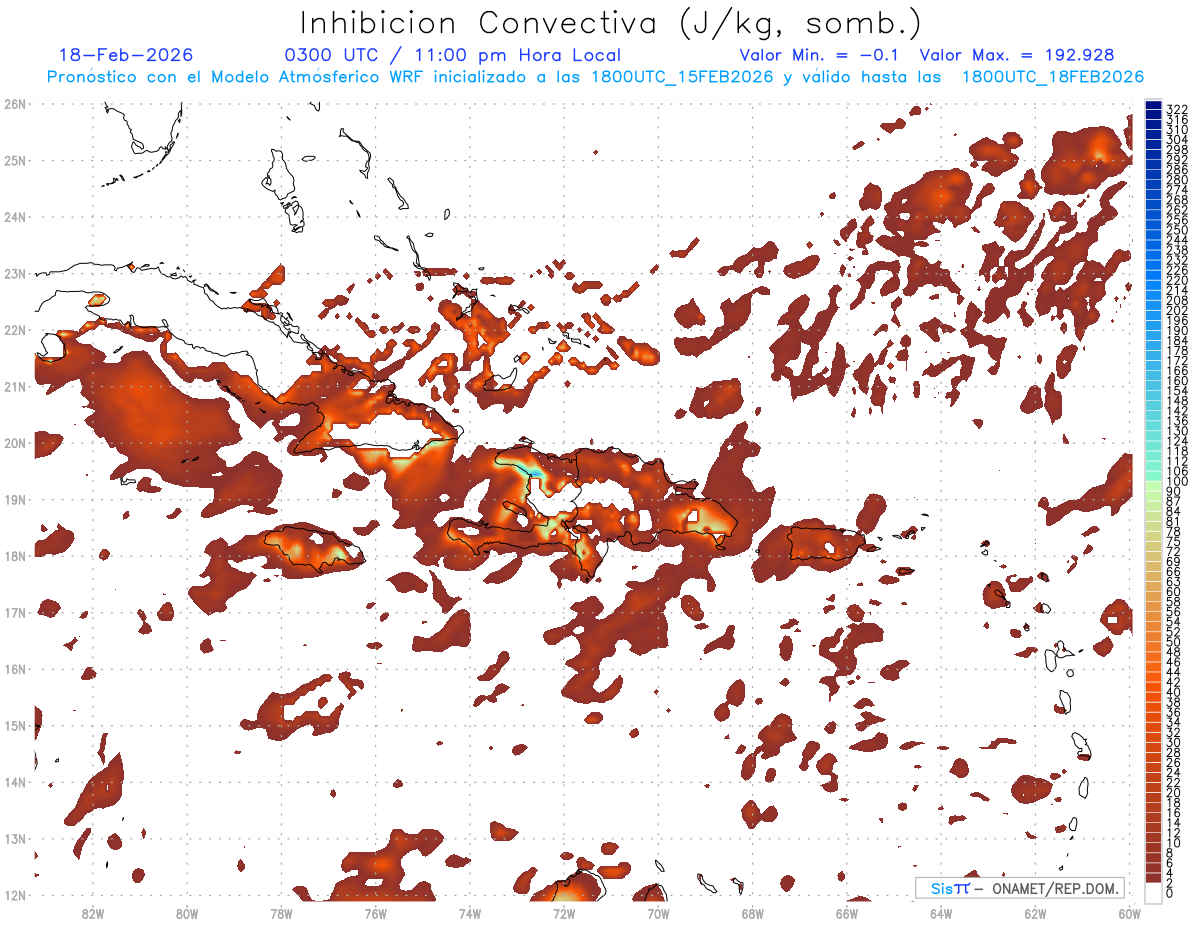Click the '82W' longitude label

[93, 913]
